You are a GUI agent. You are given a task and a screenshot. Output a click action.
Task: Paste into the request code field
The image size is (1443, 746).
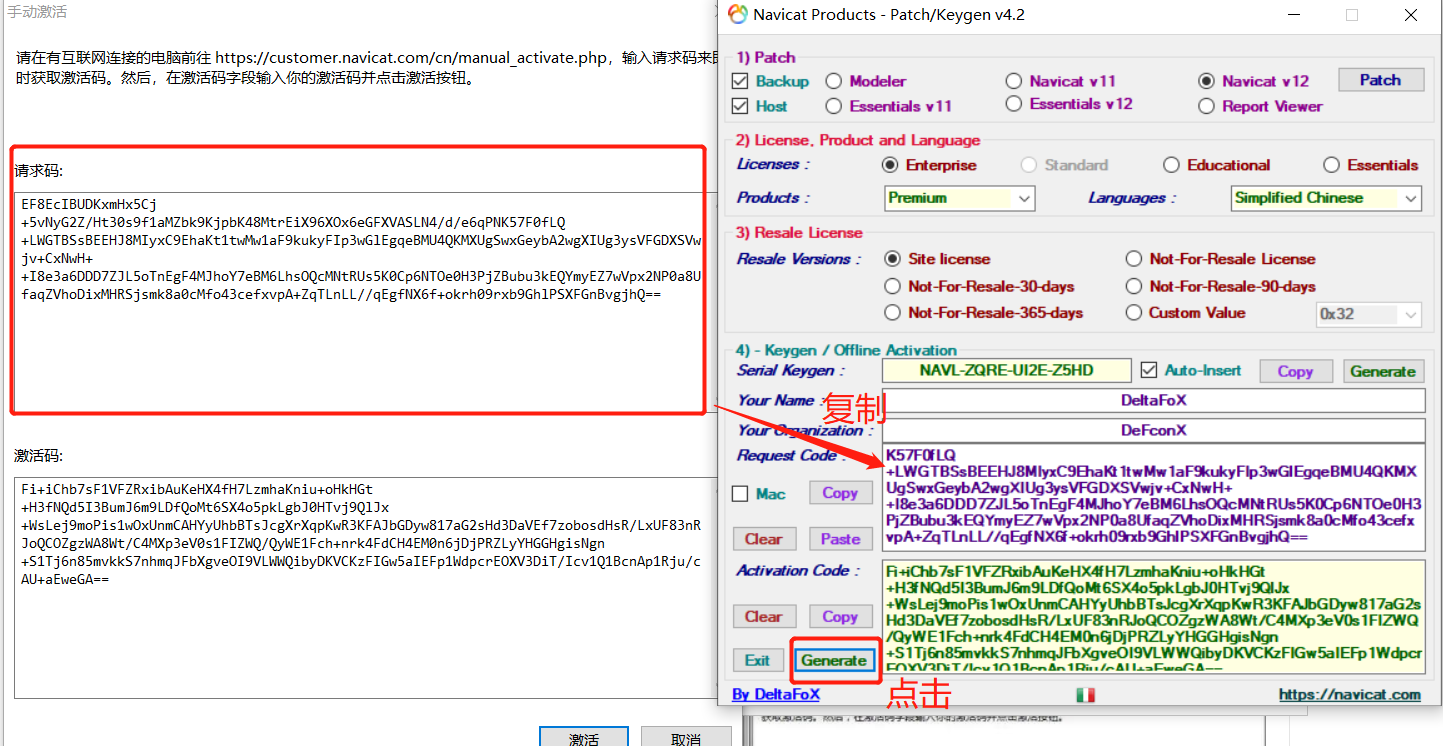pos(840,539)
